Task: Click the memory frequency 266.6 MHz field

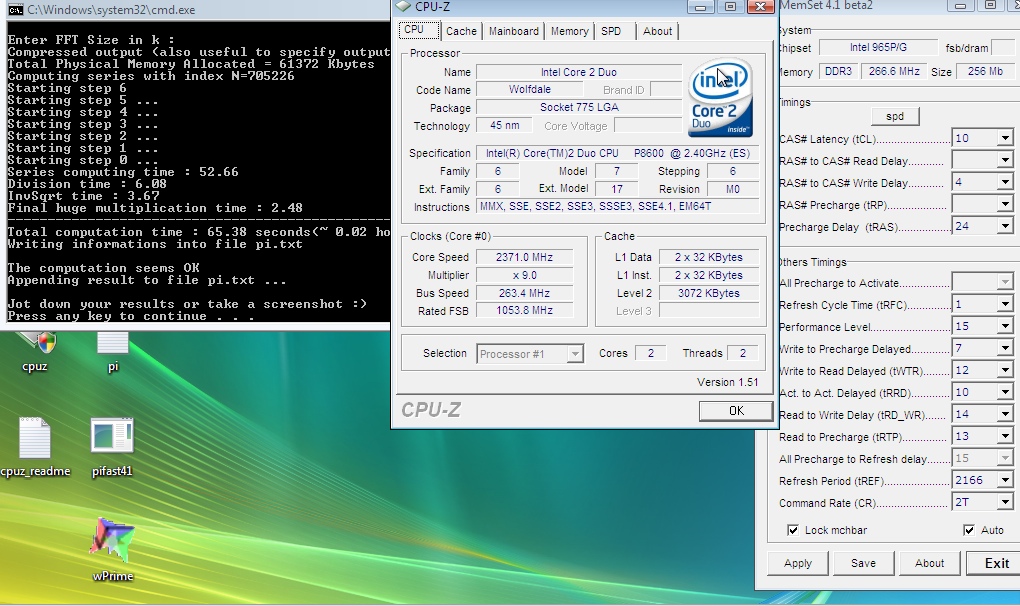Action: (894, 72)
